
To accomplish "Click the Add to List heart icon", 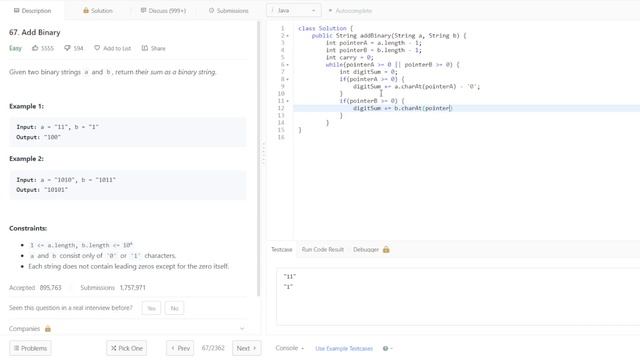I will coord(97,48).
